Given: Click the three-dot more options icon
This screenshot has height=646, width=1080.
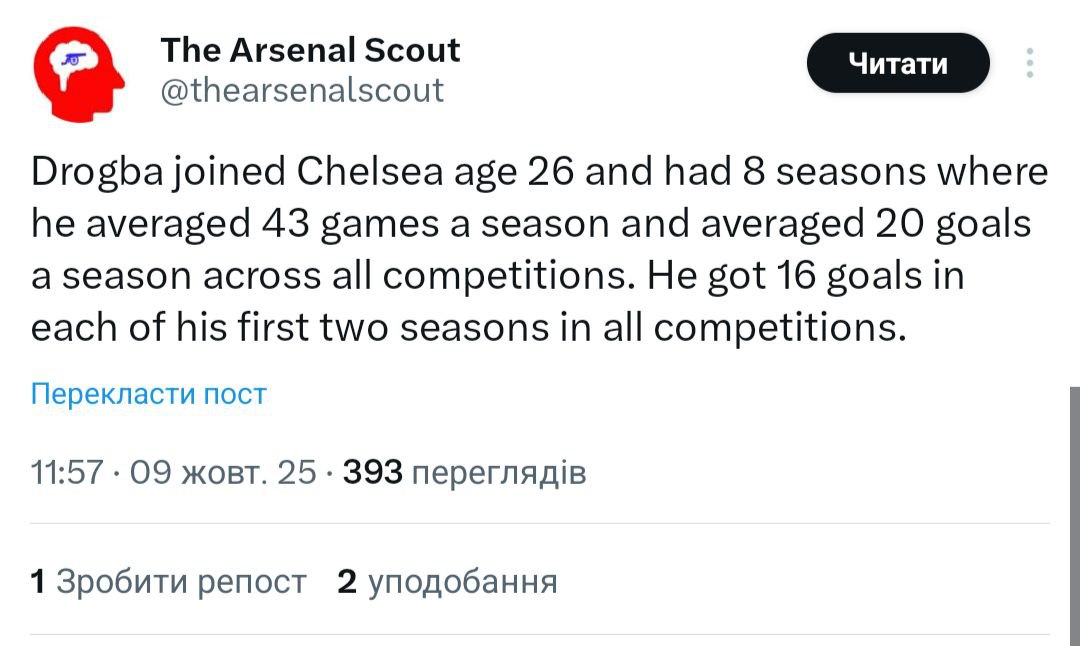Looking at the screenshot, I should 1029,64.
